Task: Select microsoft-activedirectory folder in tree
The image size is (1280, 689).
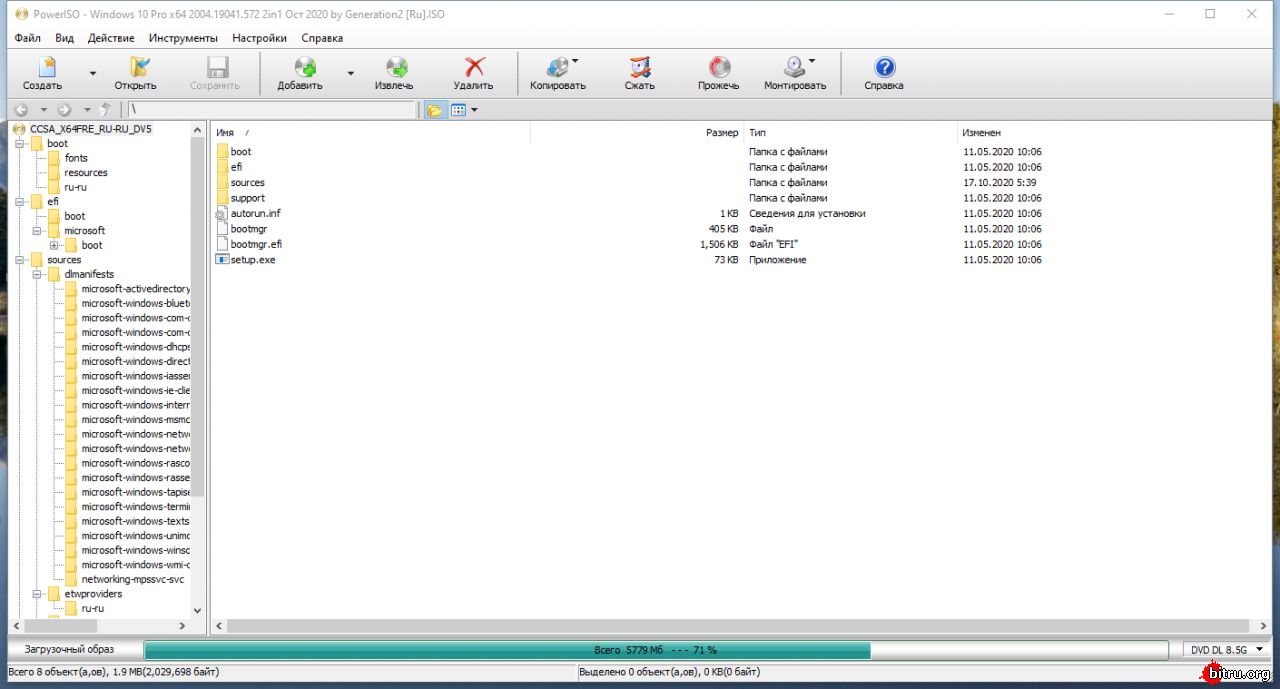Action: 136,289
